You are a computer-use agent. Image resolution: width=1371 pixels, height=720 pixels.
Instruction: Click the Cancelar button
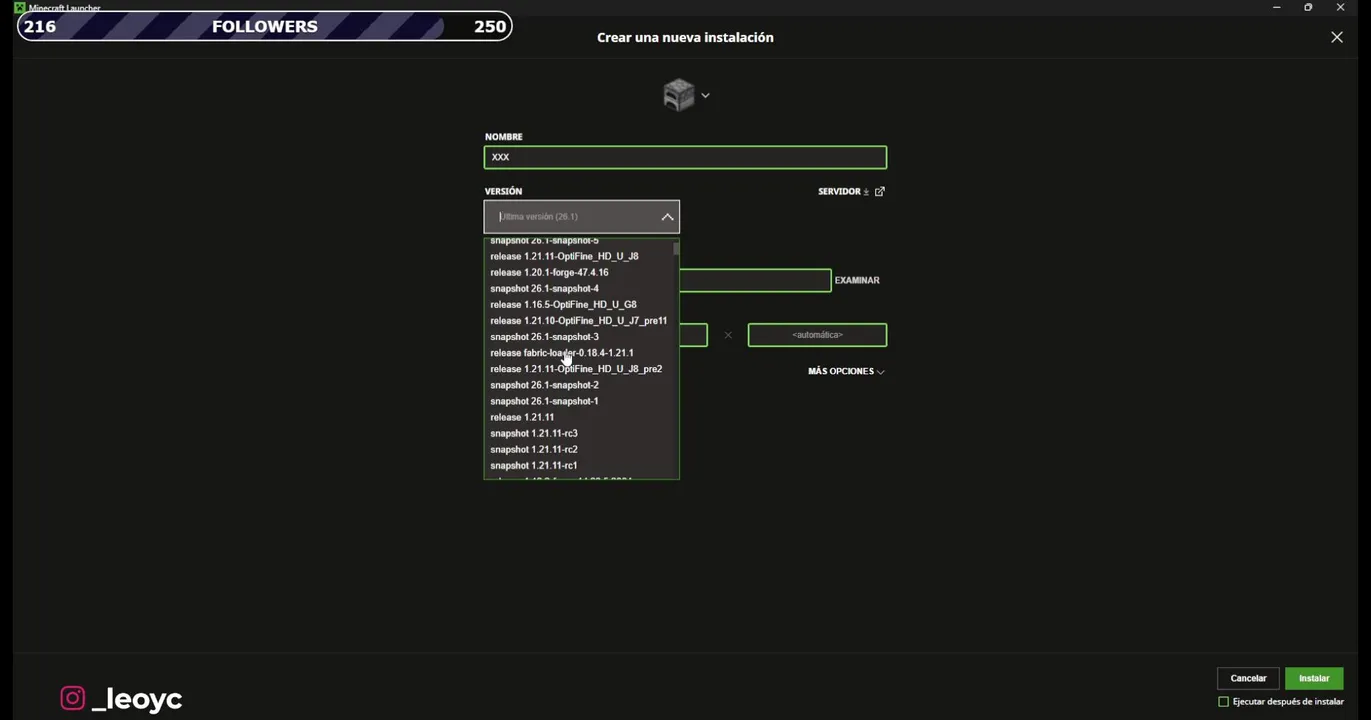point(1248,678)
